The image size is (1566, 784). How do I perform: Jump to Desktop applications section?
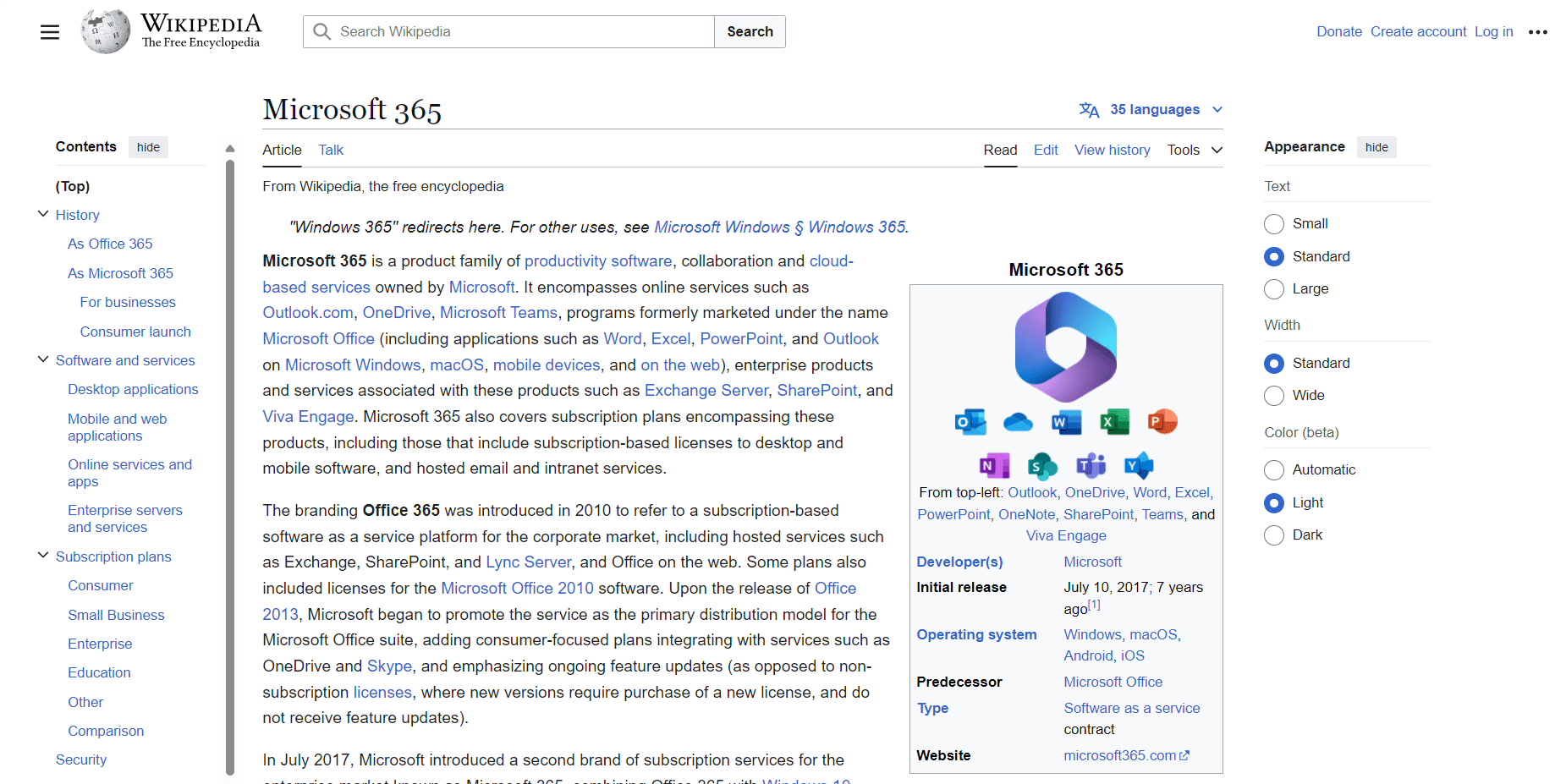point(133,389)
